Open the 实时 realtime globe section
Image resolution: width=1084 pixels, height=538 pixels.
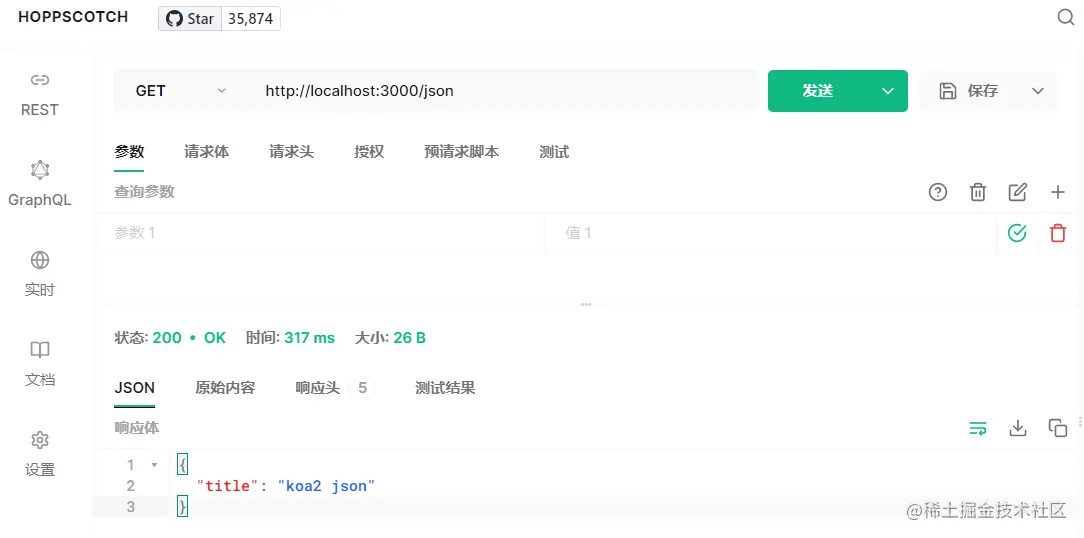coord(39,275)
